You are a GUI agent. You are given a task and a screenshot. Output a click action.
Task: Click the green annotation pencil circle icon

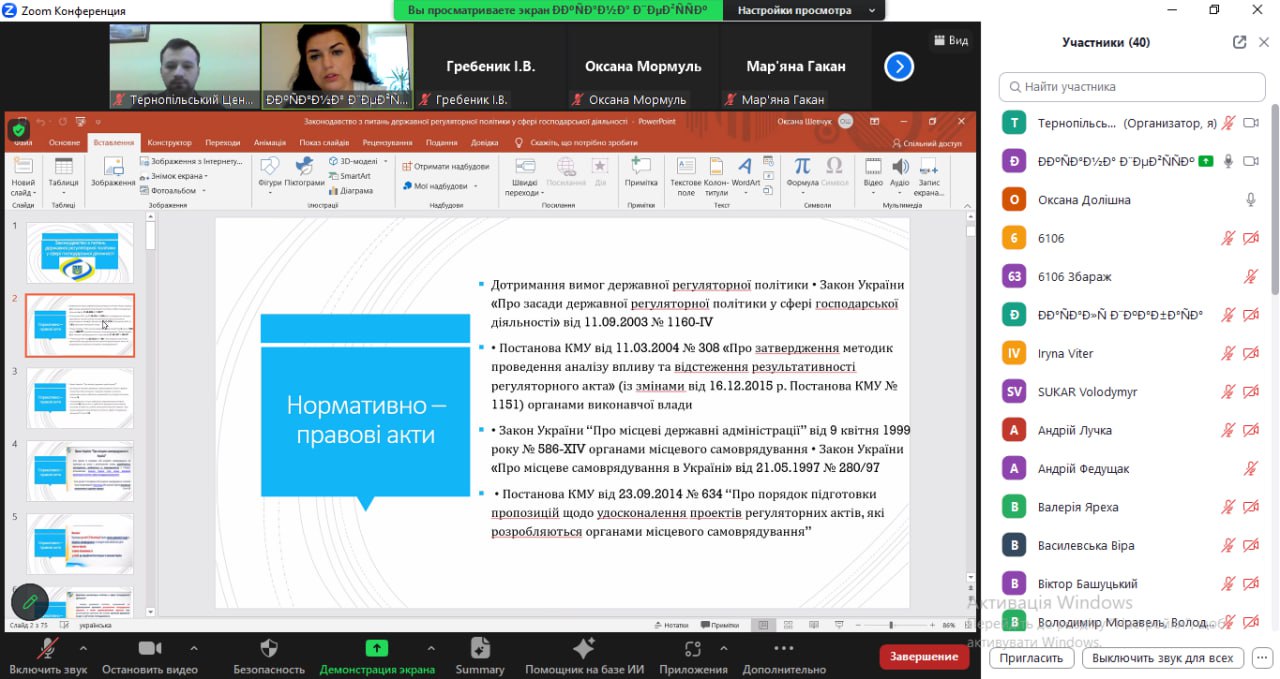click(x=31, y=602)
